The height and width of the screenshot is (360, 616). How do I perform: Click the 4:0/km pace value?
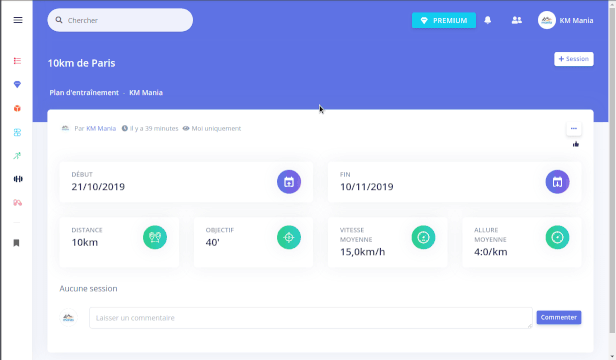(x=491, y=252)
